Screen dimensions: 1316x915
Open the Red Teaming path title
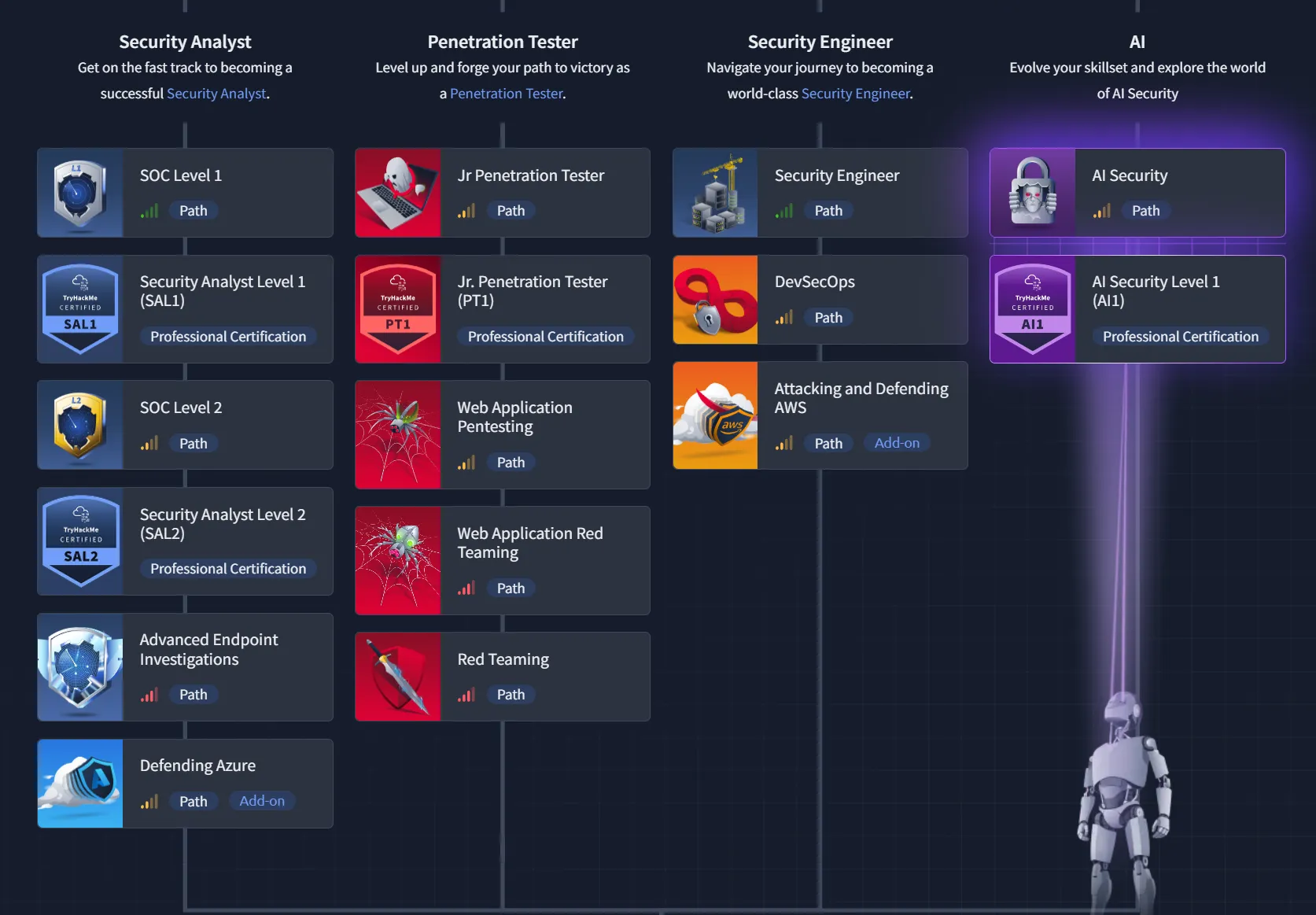coord(503,659)
